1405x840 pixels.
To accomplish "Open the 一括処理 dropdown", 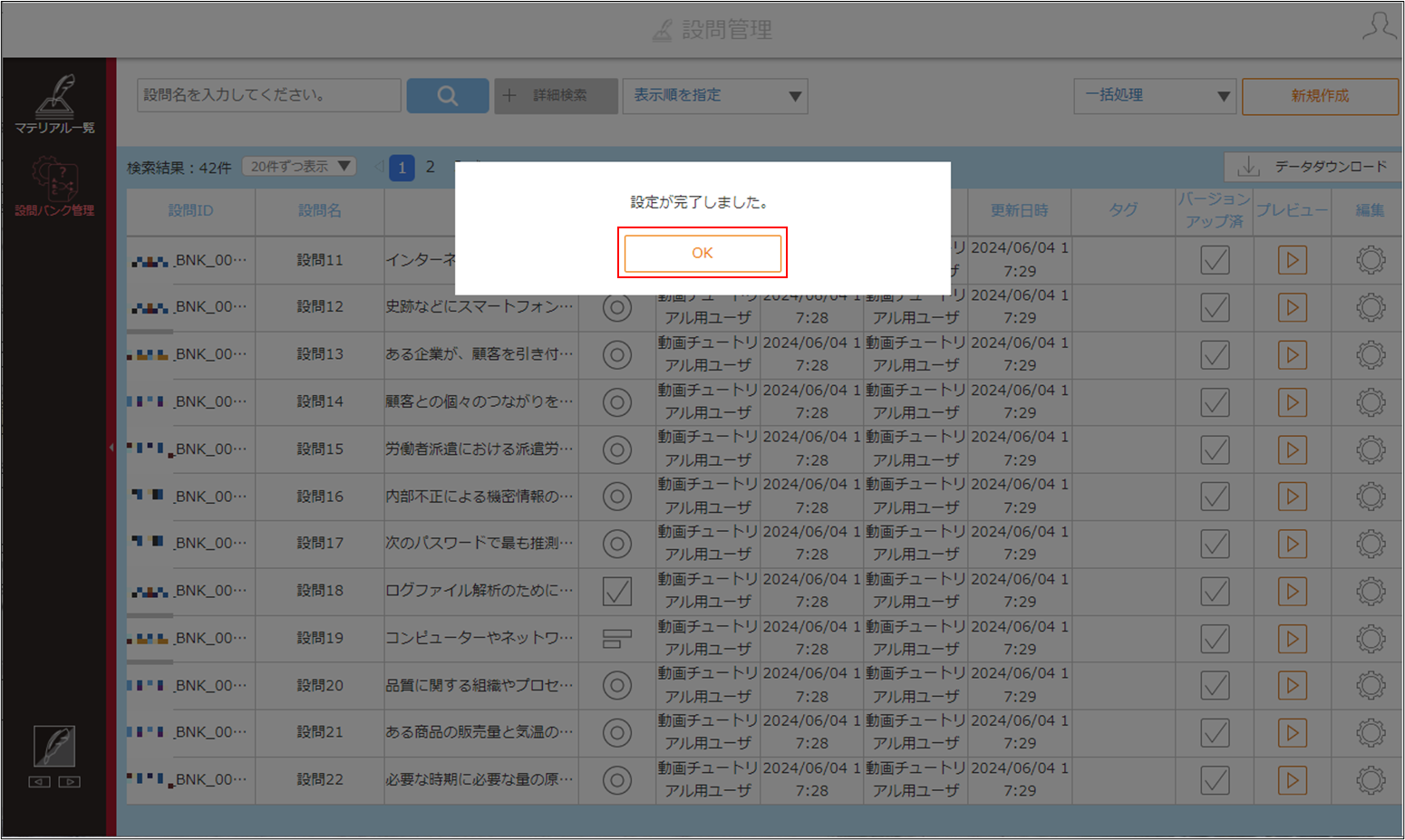I will [1156, 95].
